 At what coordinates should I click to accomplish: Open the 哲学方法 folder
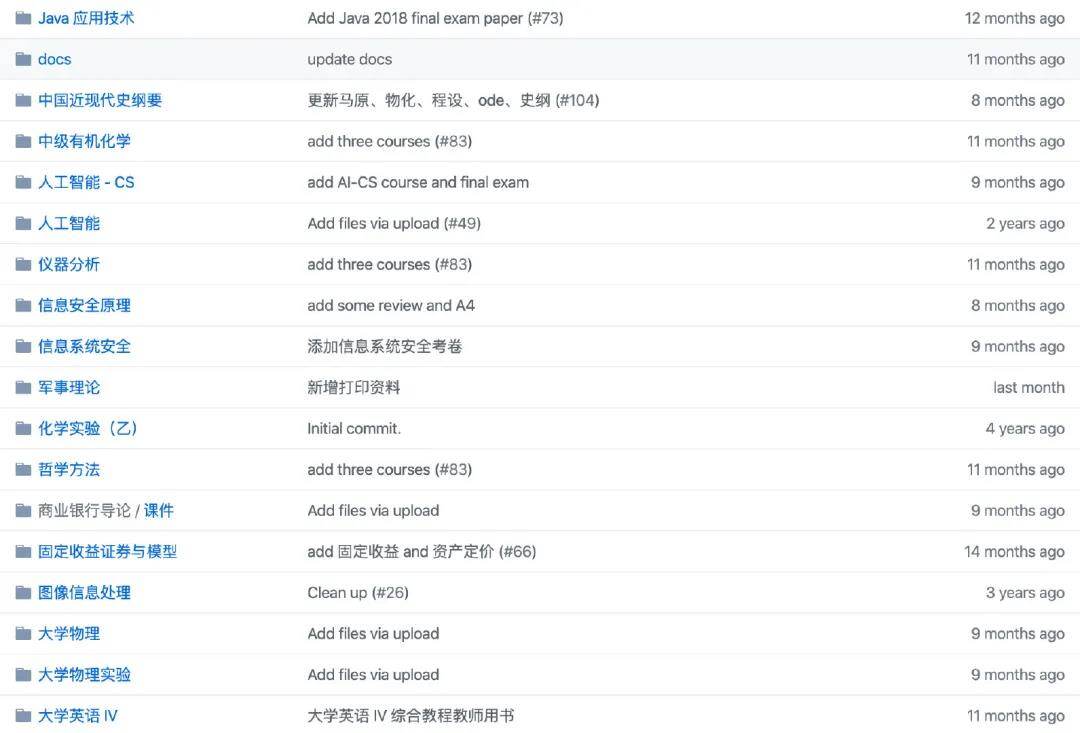pyautogui.click(x=69, y=469)
